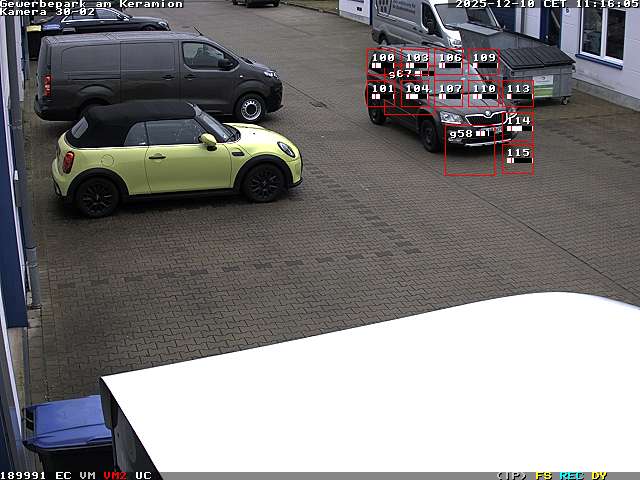Image resolution: width=640 pixels, height=480 pixels.
Task: Click the Kamera 30-02 camera name overlay
Action: point(47,12)
